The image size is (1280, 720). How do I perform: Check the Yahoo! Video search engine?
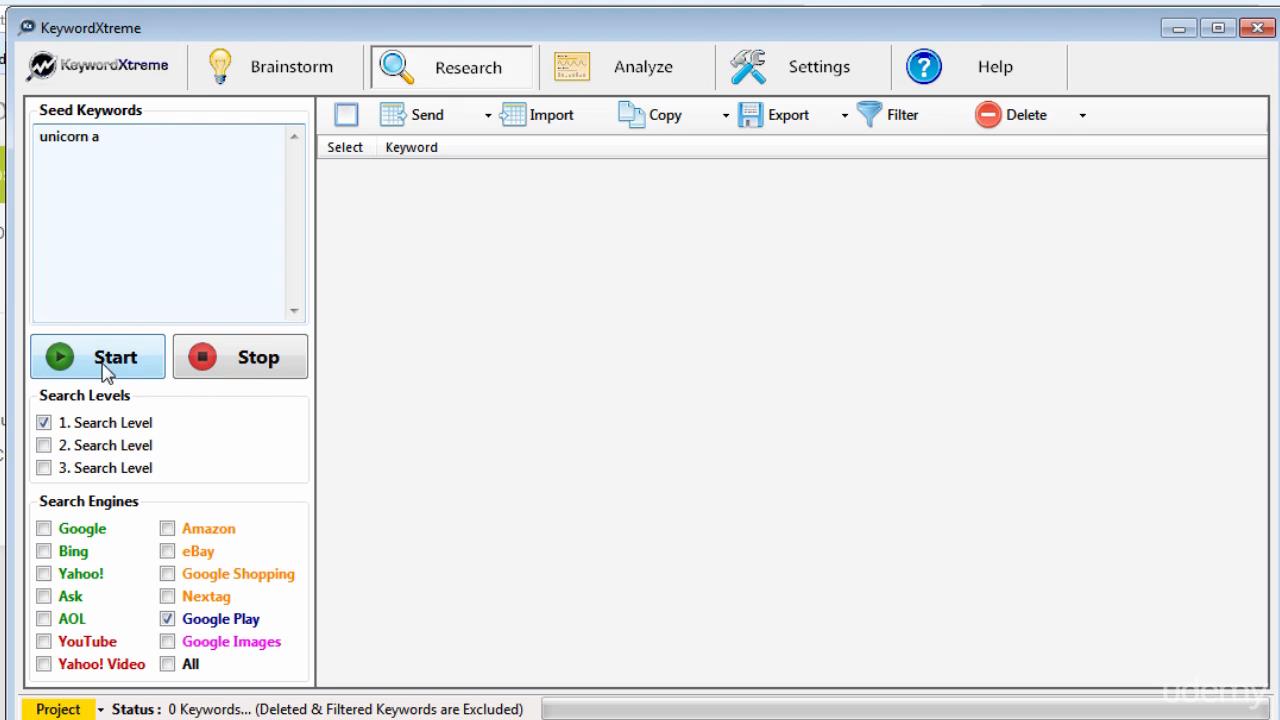[x=44, y=664]
